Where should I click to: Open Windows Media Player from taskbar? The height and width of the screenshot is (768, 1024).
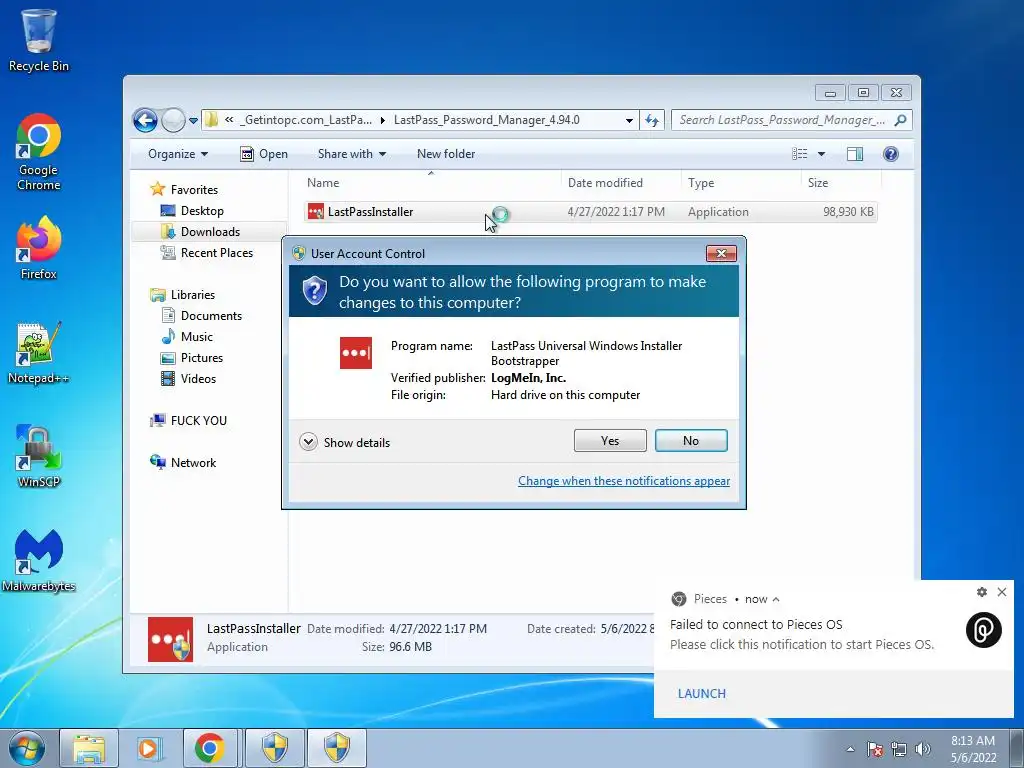148,748
